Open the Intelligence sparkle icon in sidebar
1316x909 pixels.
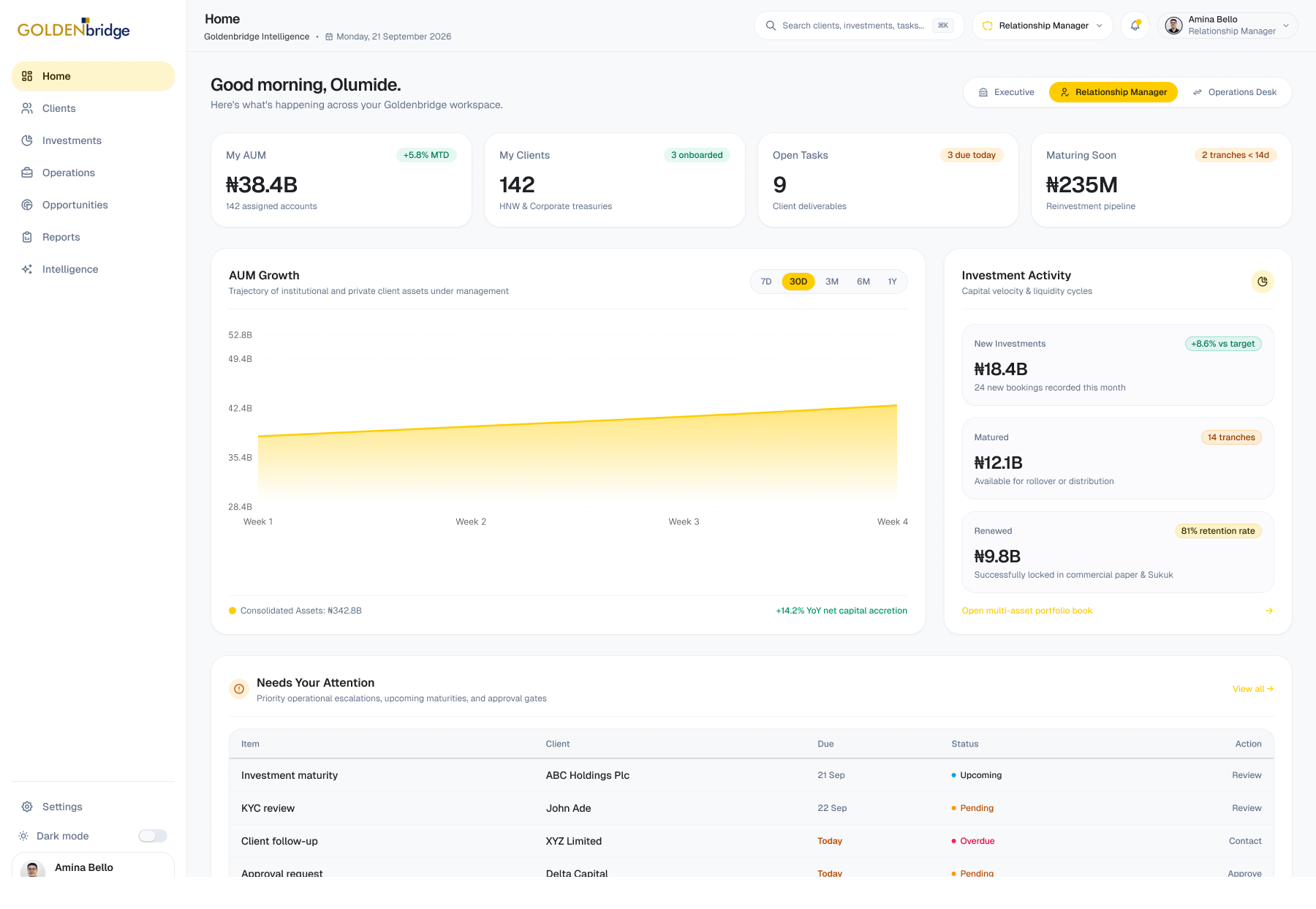tap(27, 269)
